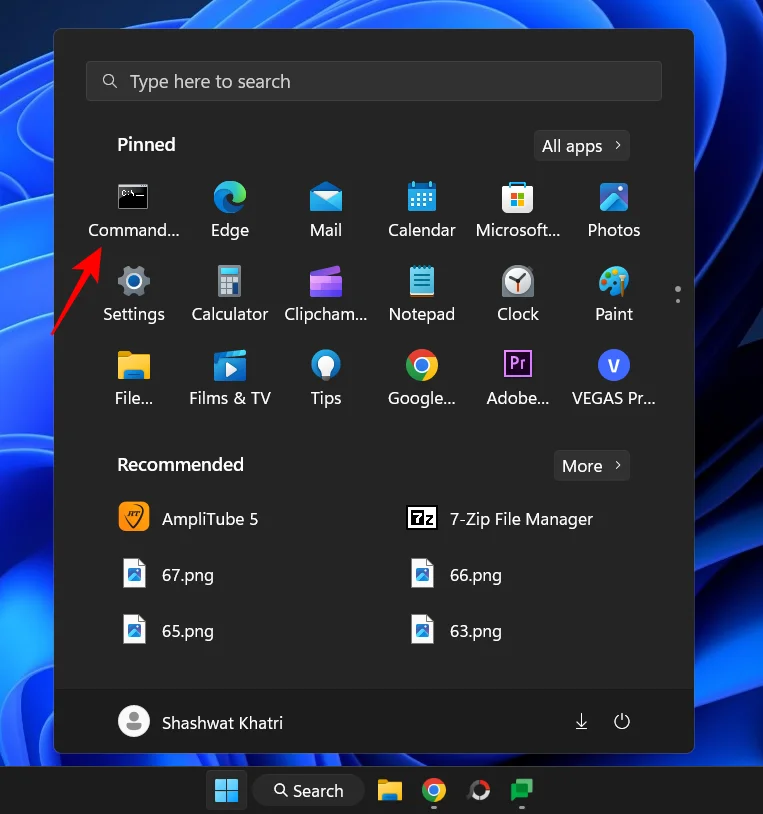Click the taskbar Search box

(x=308, y=790)
